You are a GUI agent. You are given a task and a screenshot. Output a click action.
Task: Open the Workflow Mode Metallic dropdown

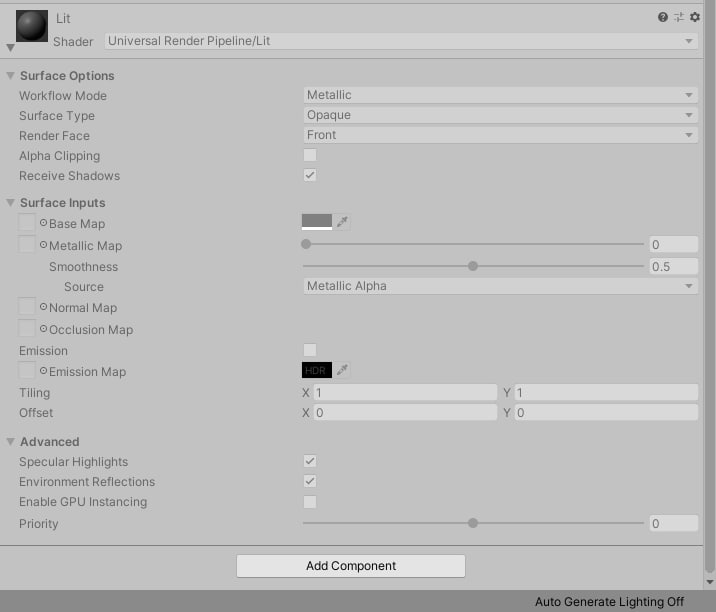[500, 95]
